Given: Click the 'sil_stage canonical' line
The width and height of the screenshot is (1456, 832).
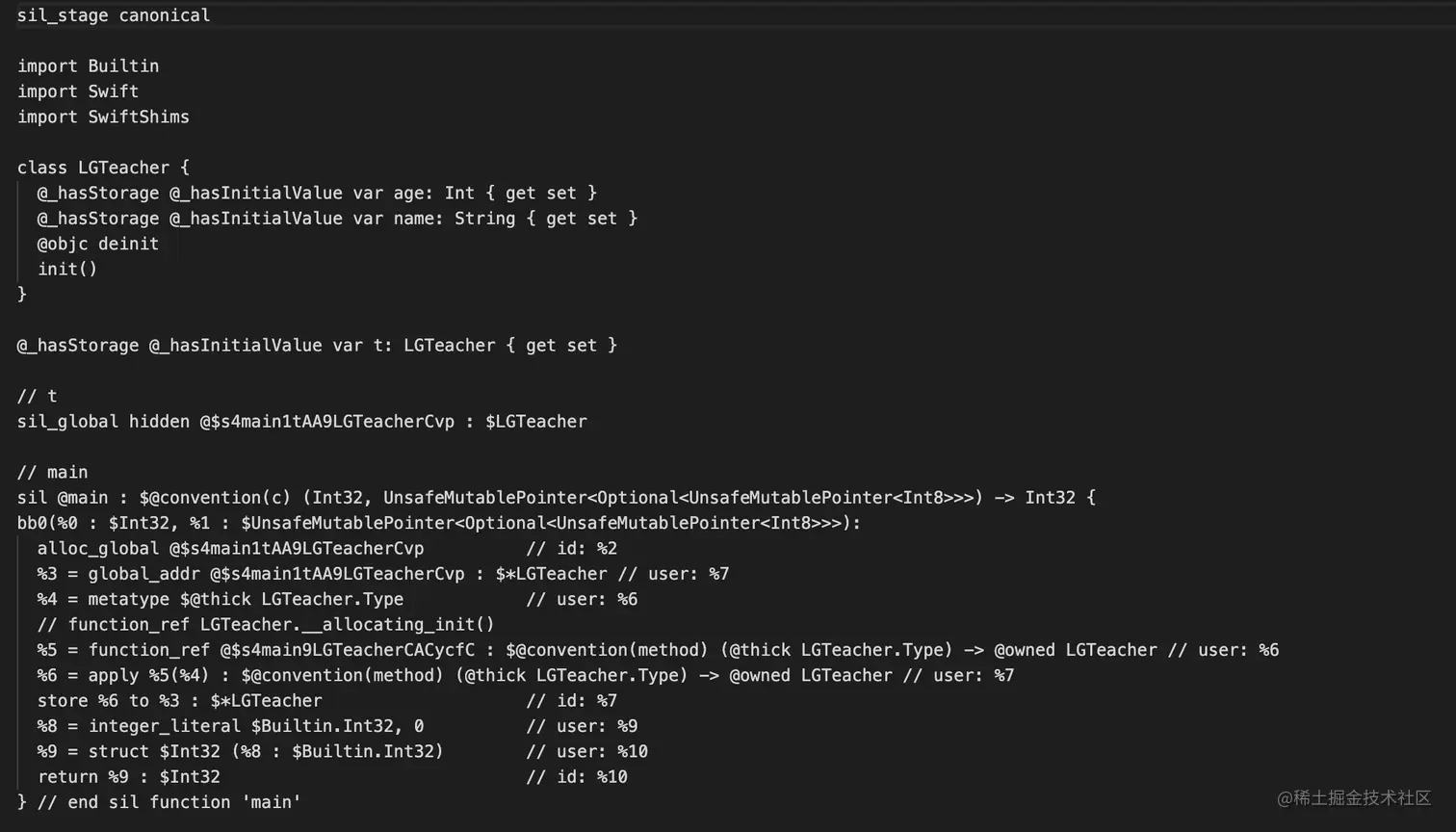Looking at the screenshot, I should click(114, 15).
